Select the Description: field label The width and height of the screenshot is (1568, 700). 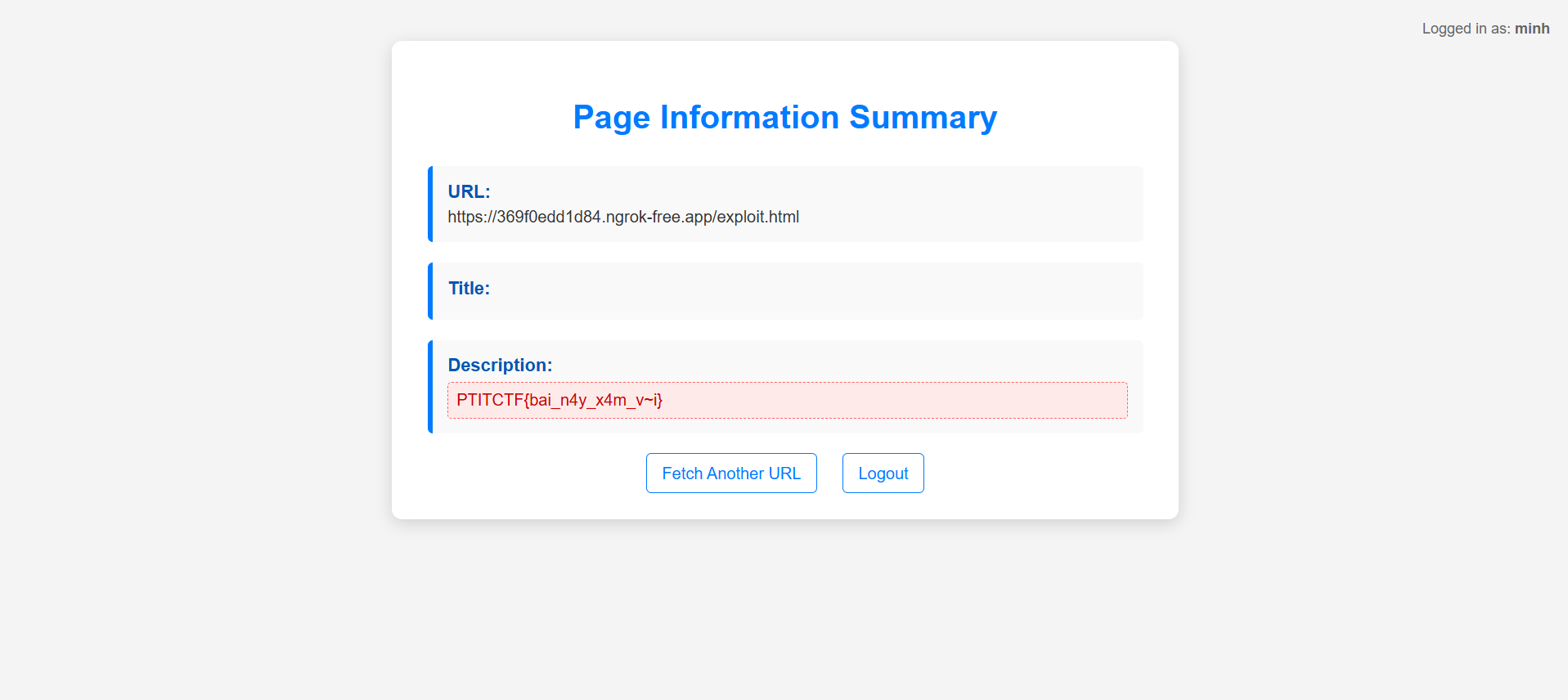pyautogui.click(x=500, y=365)
